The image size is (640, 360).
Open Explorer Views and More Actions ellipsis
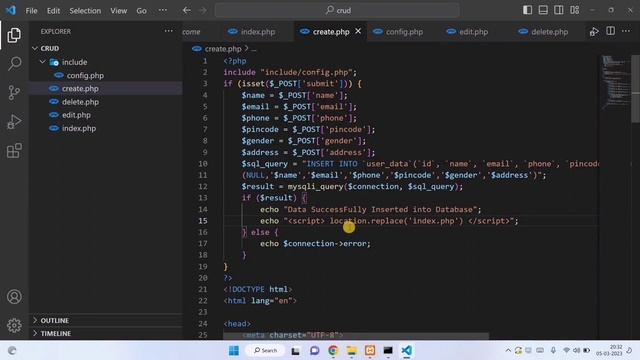pos(169,31)
